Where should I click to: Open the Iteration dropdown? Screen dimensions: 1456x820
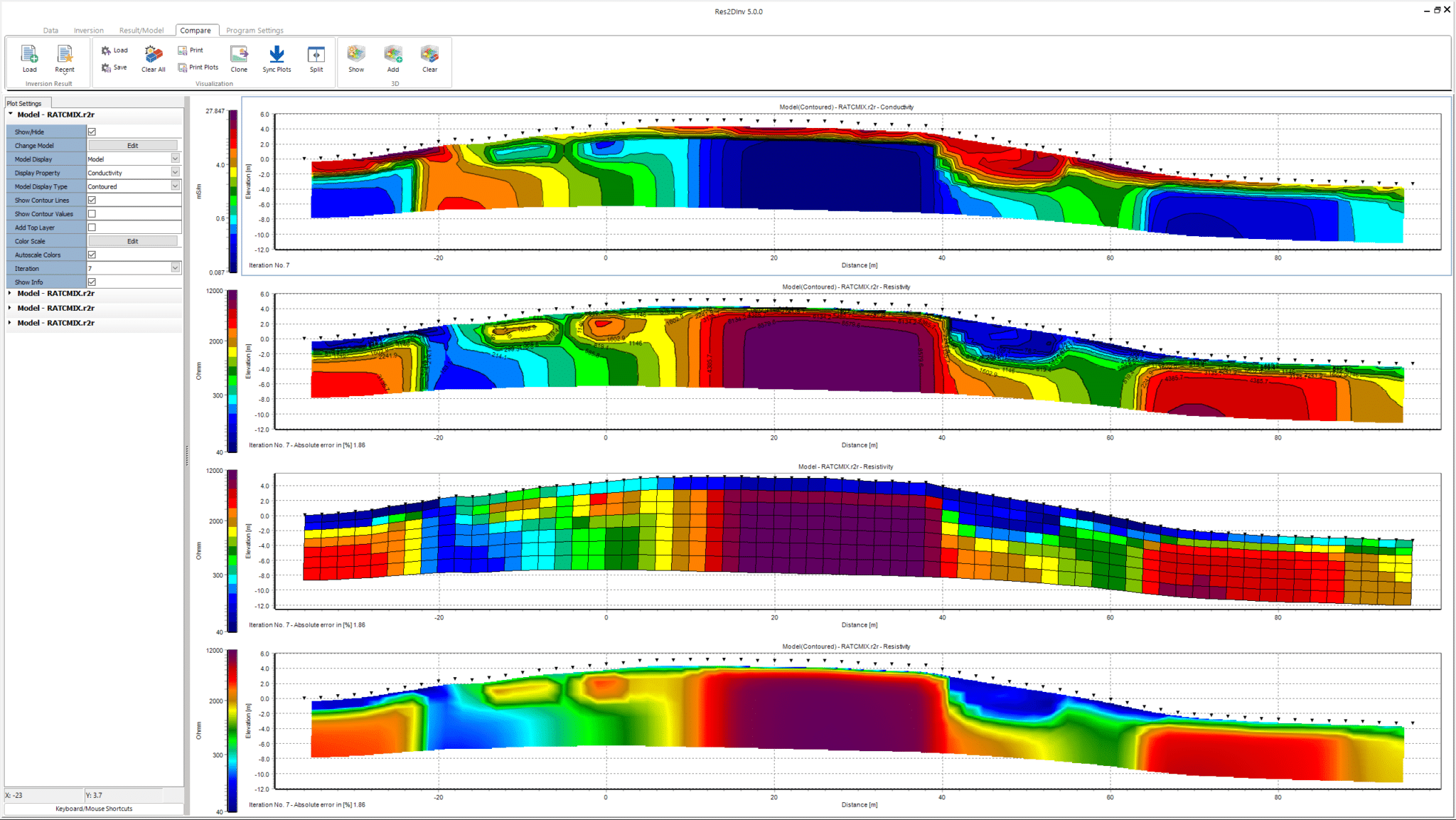click(x=174, y=268)
